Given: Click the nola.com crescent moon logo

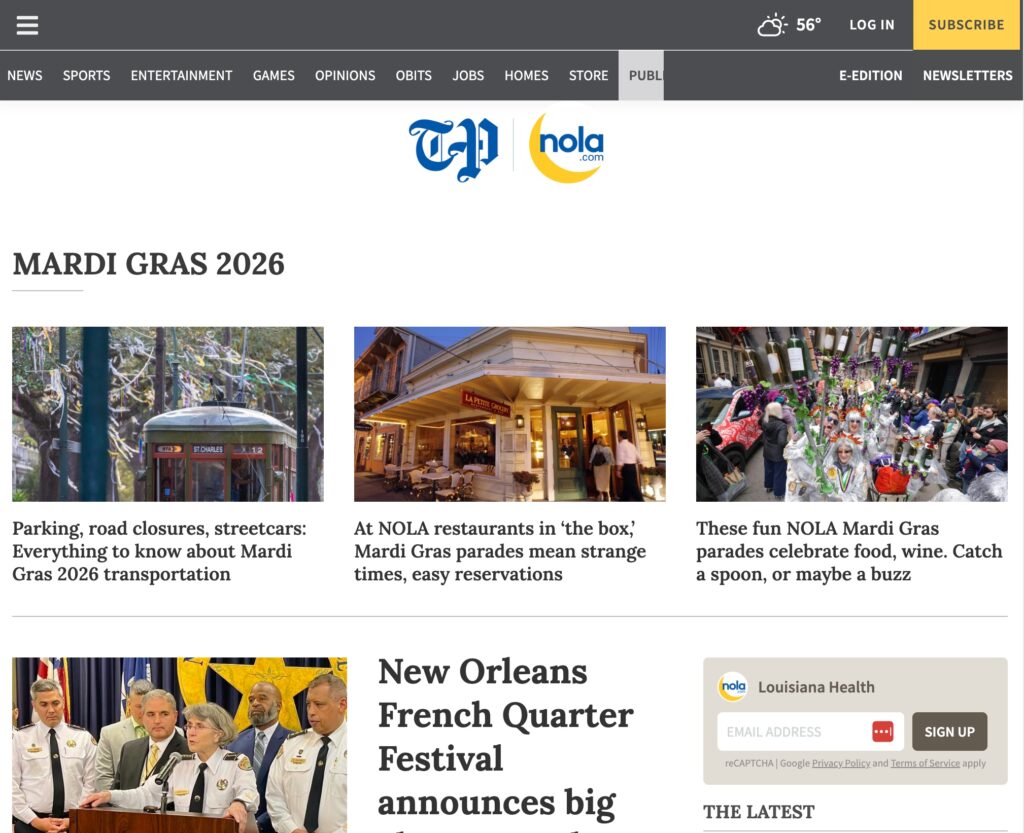Looking at the screenshot, I should (566, 147).
